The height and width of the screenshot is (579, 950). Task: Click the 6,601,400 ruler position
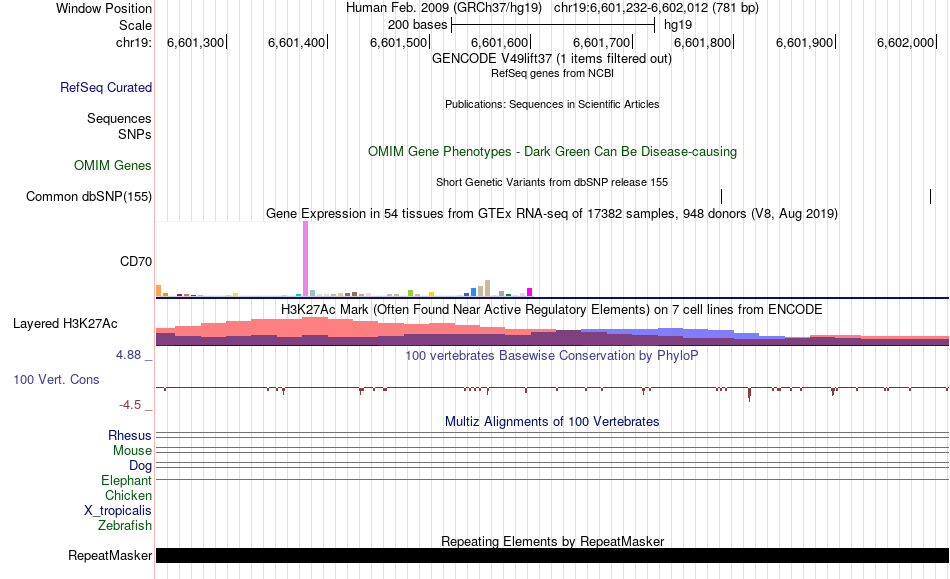(x=297, y=42)
